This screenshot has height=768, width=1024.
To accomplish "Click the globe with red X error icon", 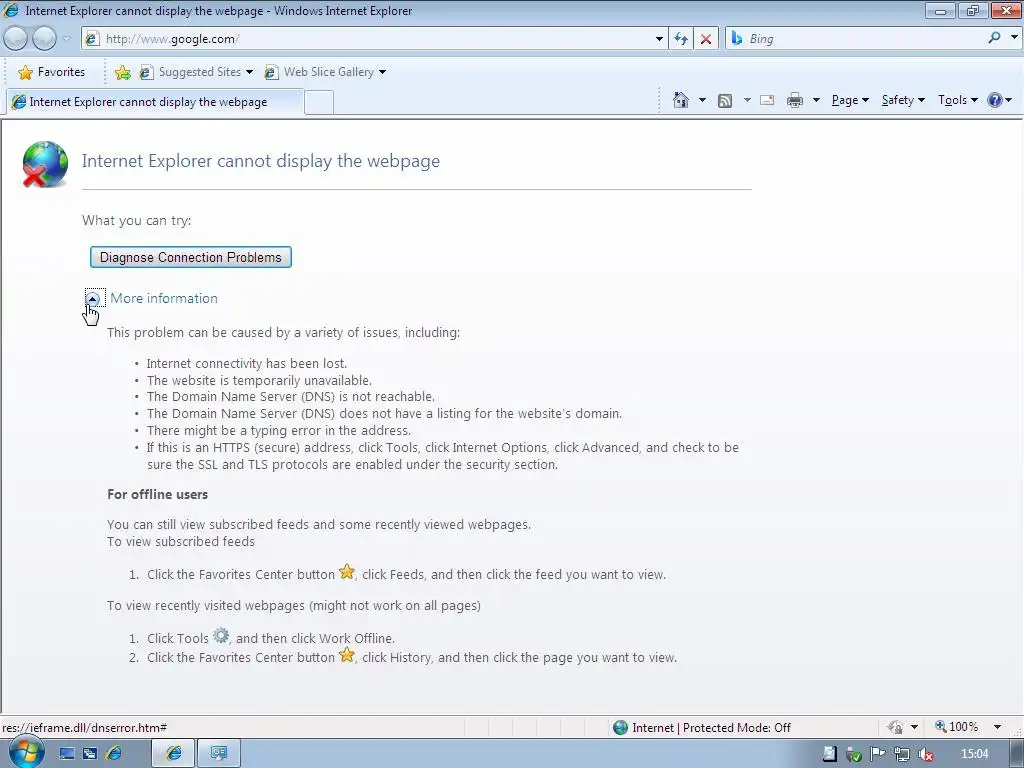I will (x=44, y=164).
